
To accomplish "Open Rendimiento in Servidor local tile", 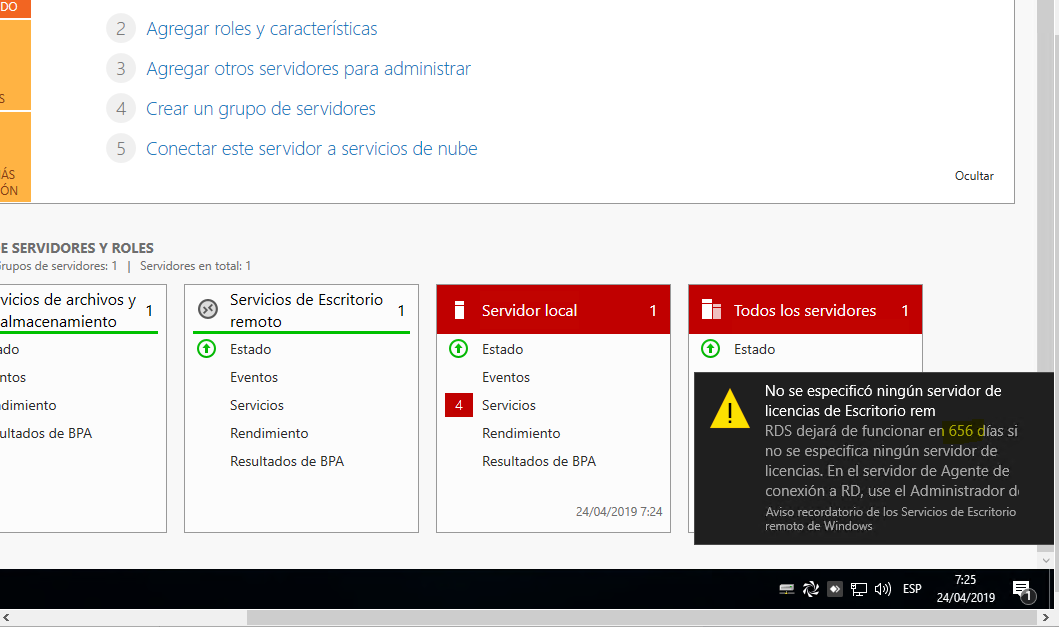I will 521,433.
